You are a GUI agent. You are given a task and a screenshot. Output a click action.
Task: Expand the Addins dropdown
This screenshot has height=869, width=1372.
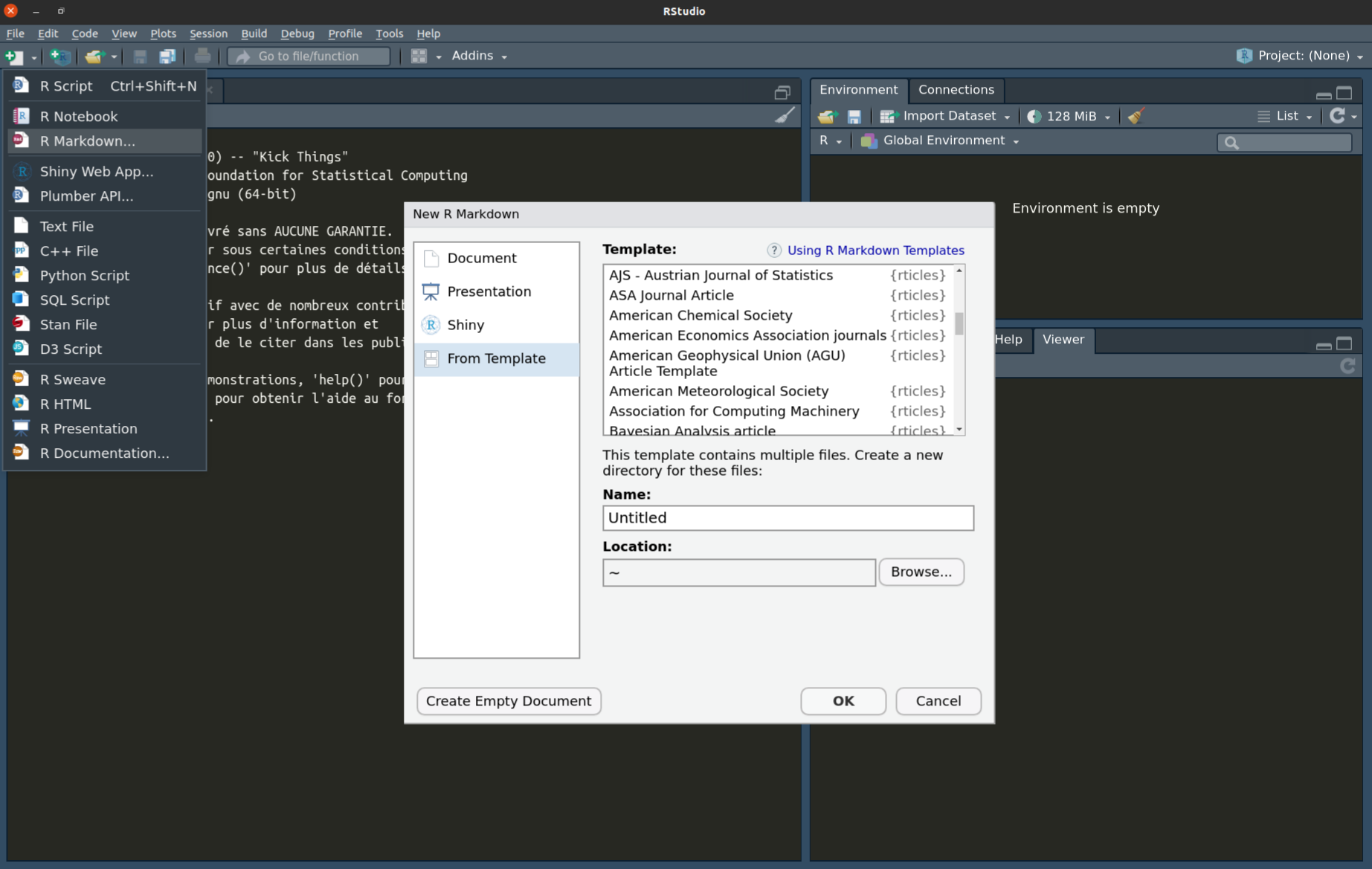pos(480,56)
